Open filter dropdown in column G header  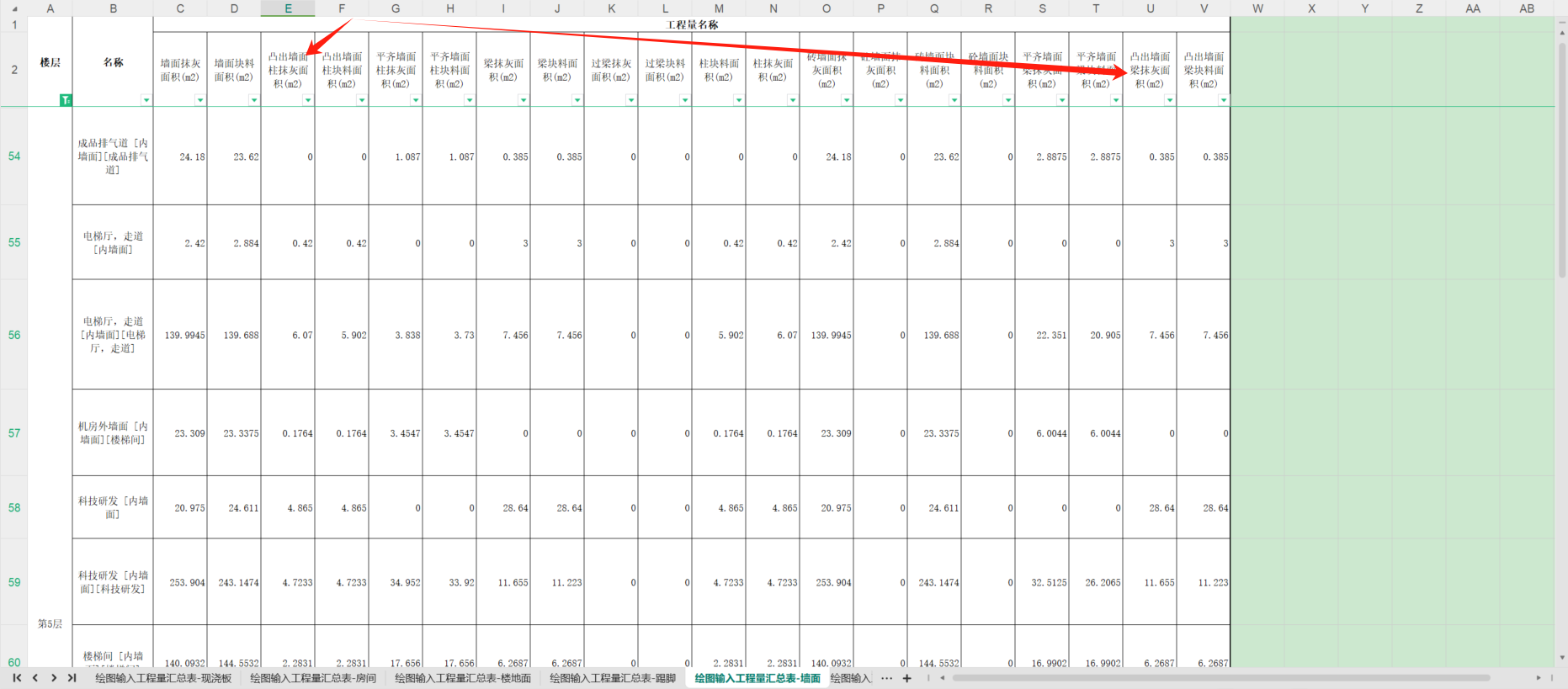416,100
